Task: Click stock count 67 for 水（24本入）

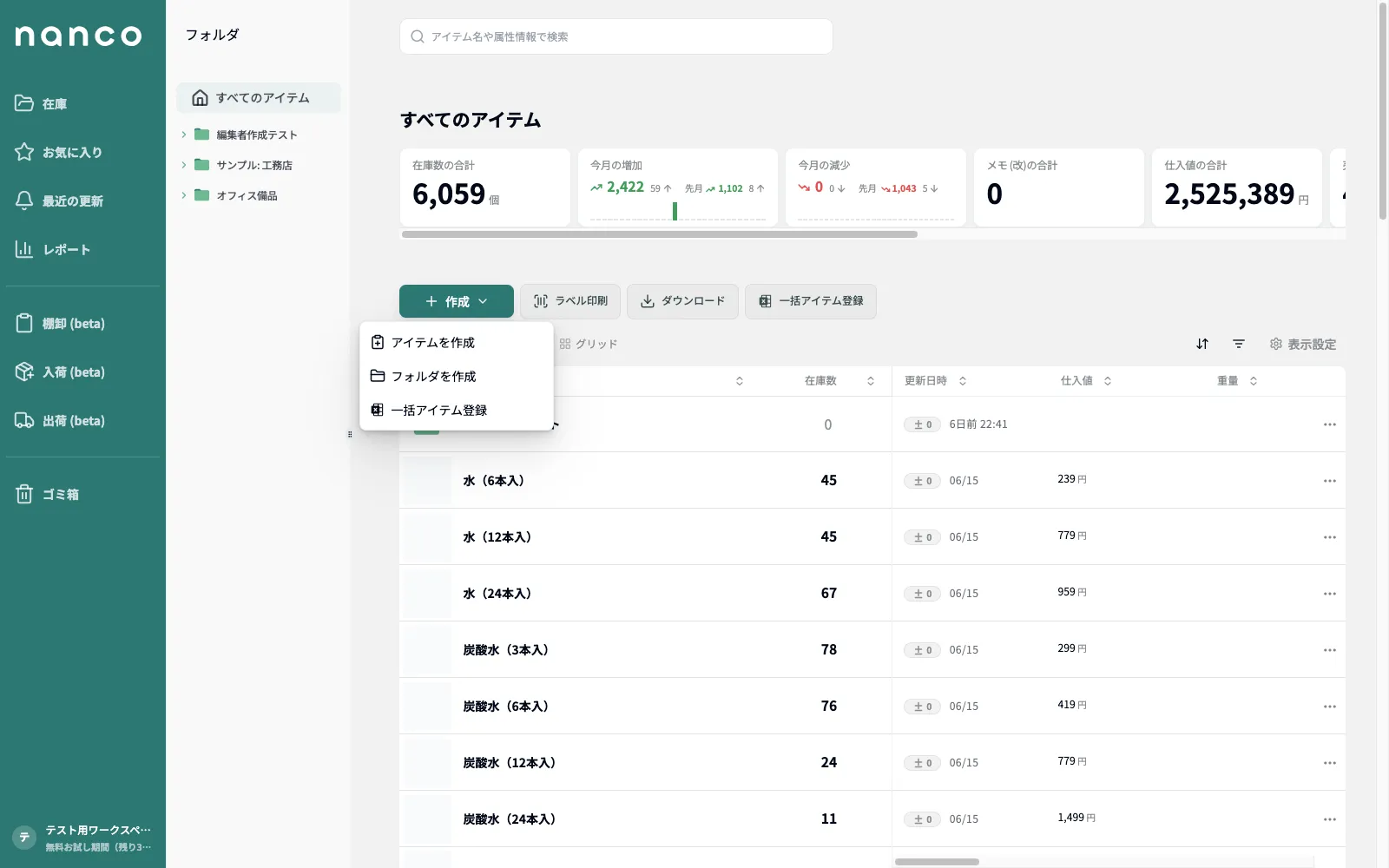Action: (x=829, y=594)
